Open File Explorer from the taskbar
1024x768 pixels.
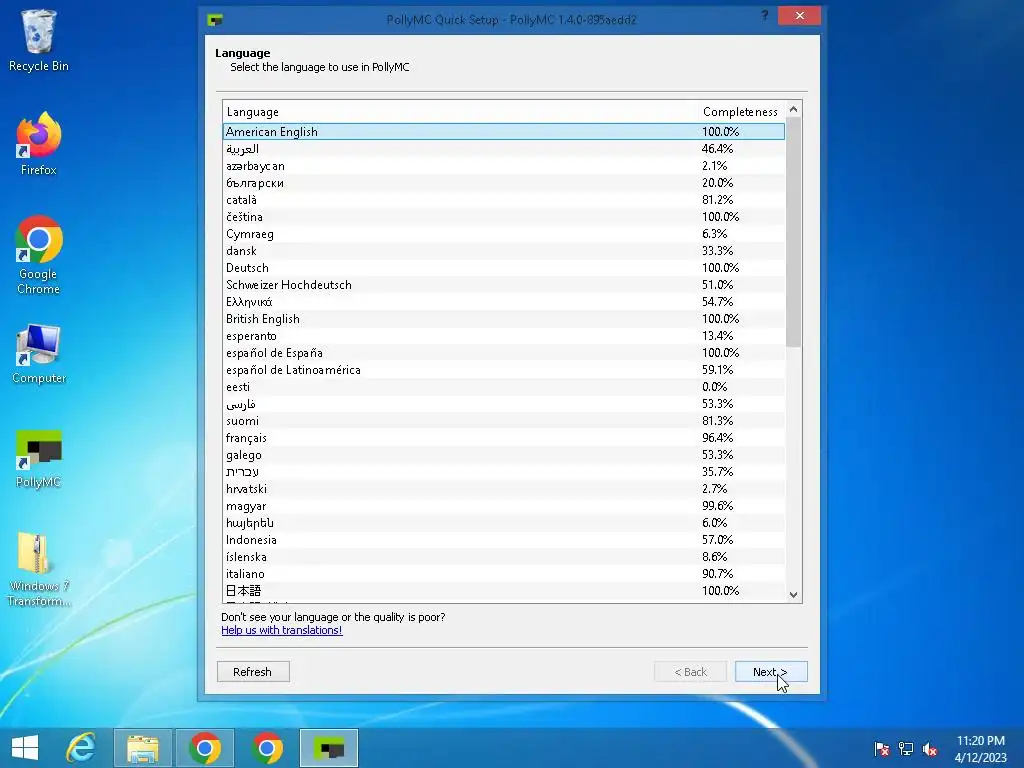(143, 748)
